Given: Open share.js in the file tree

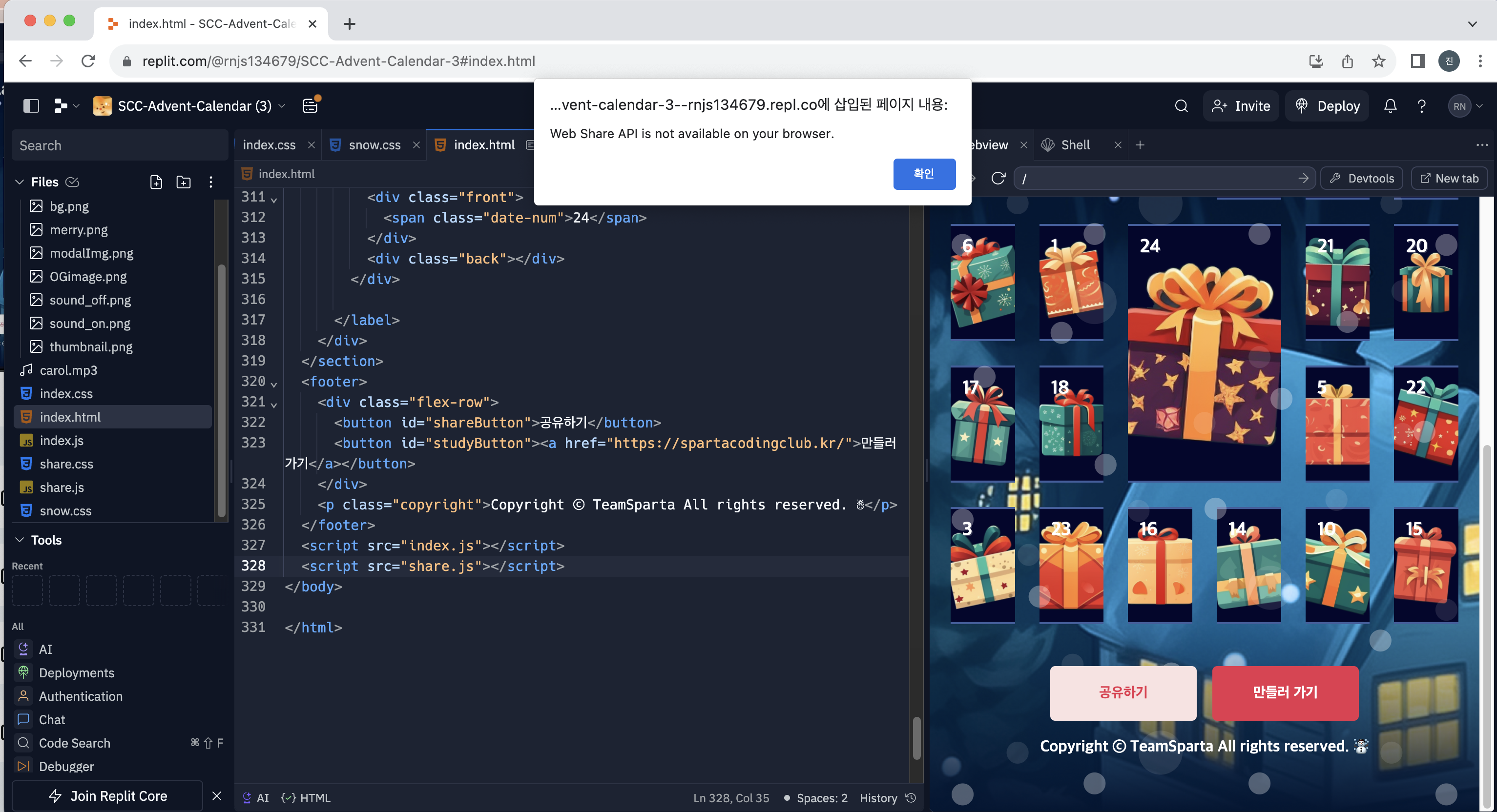Looking at the screenshot, I should tap(114, 487).
